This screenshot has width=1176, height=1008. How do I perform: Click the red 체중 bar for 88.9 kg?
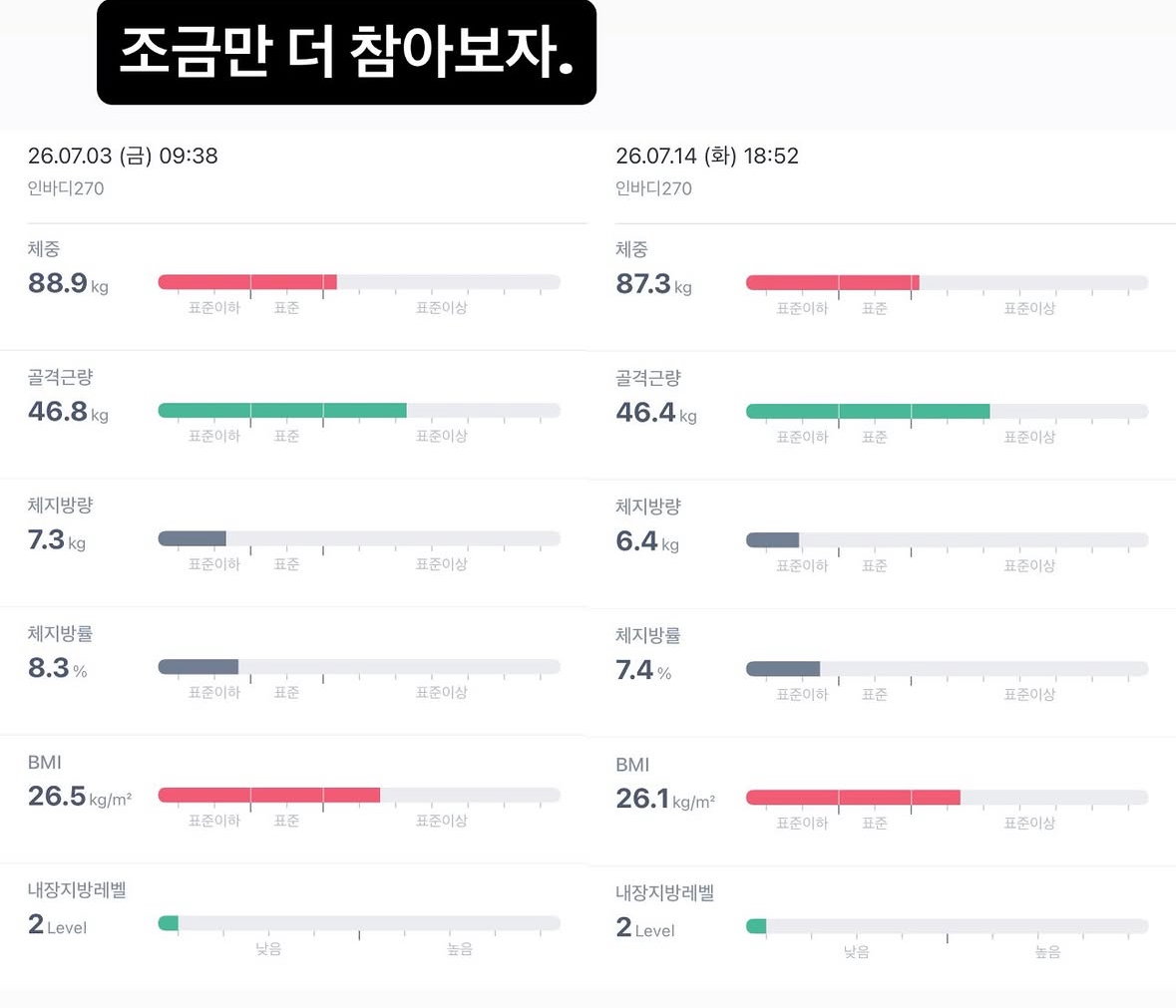click(247, 282)
